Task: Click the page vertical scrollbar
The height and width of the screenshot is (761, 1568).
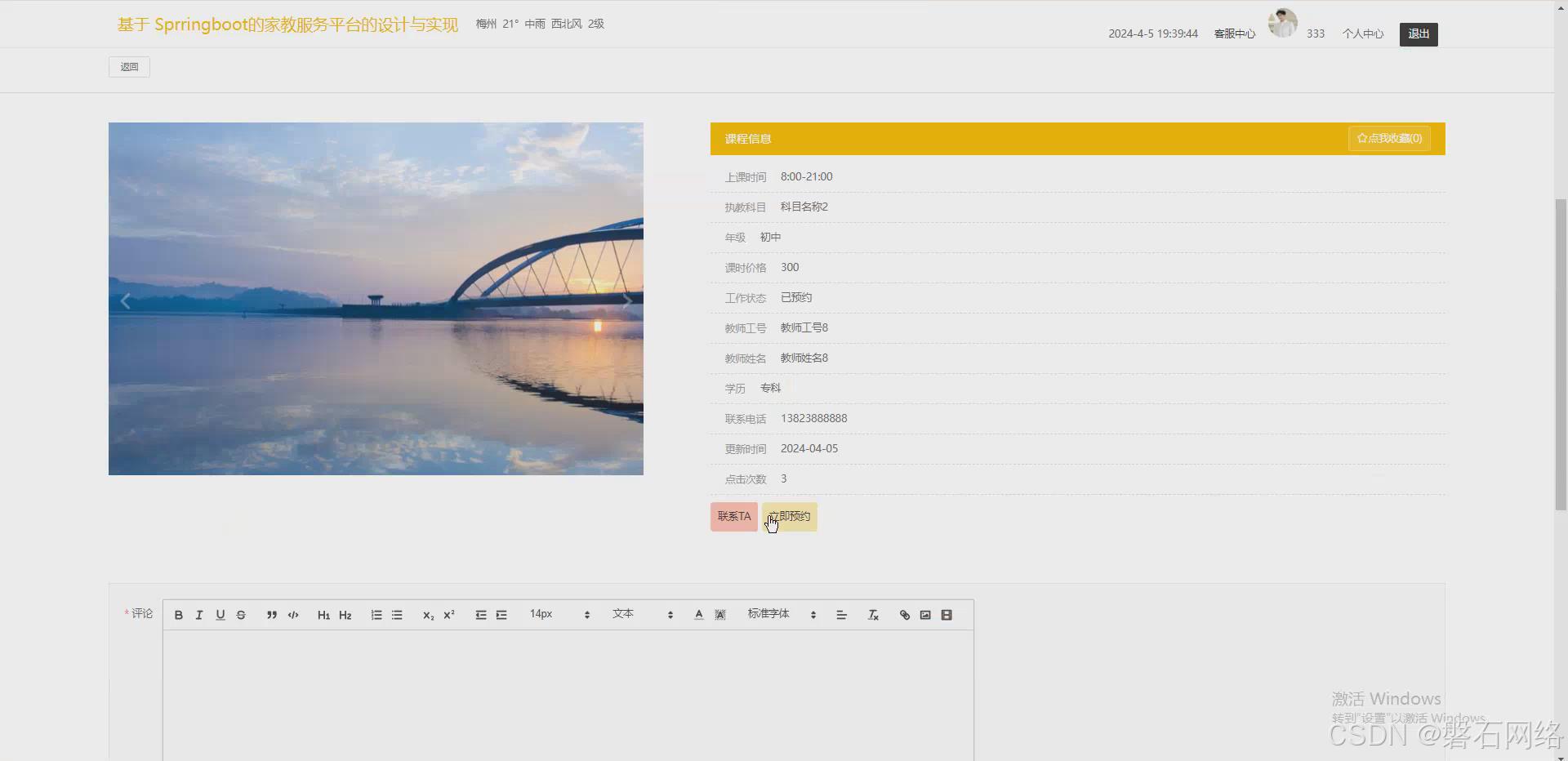Action: 1561,354
